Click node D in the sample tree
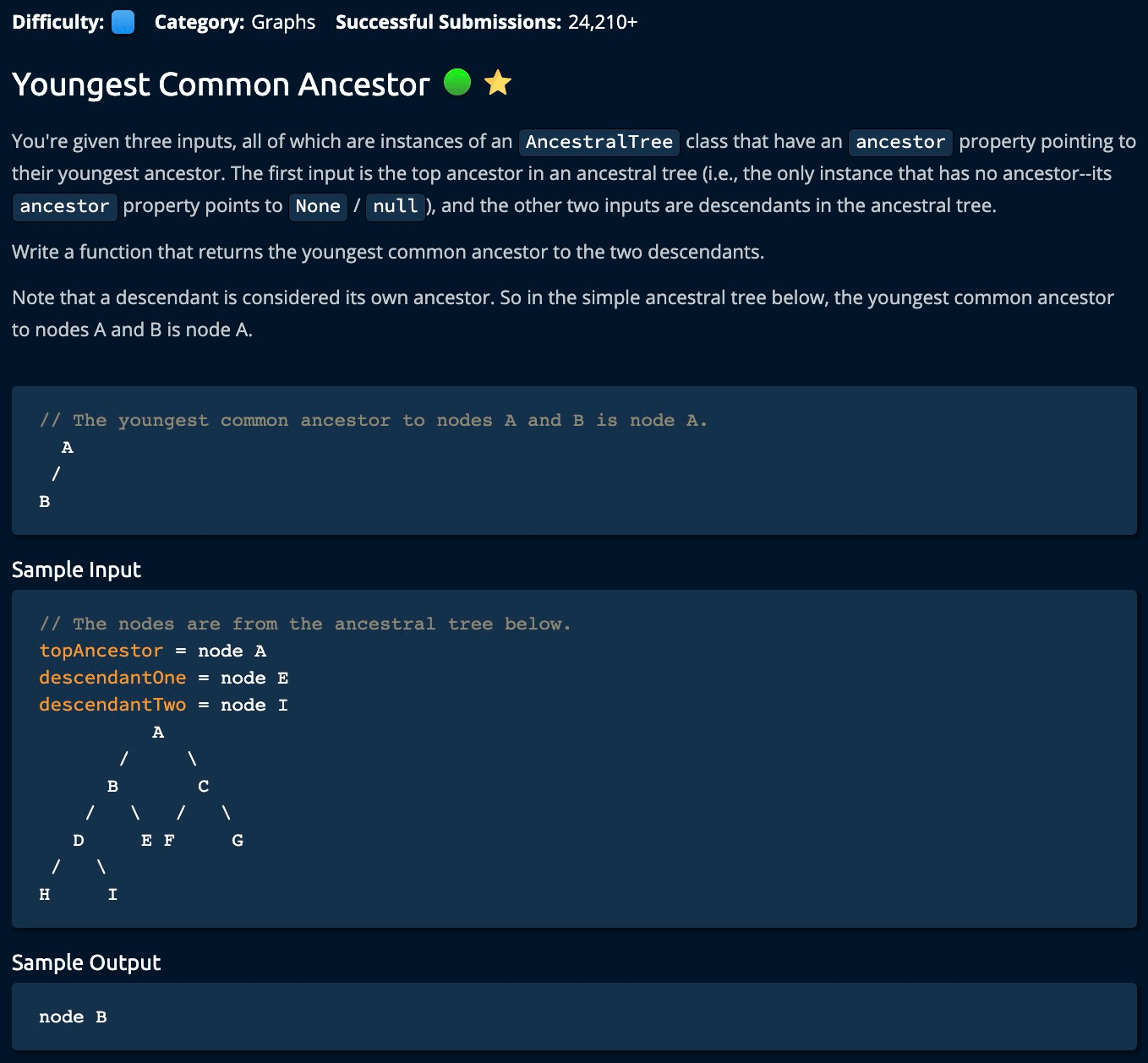1148x1063 pixels. pos(79,840)
